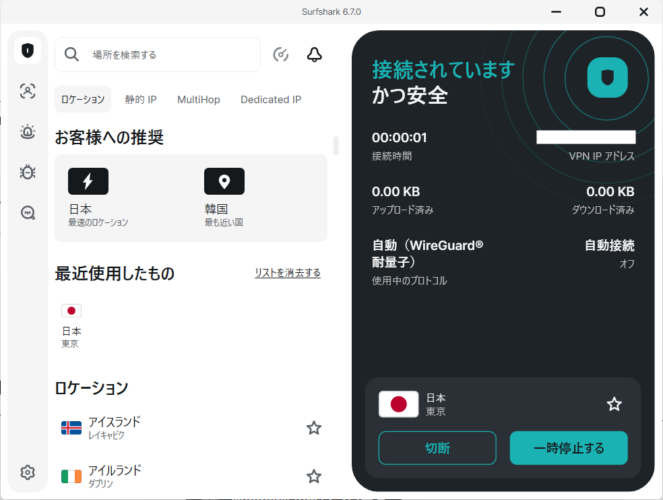Click 日本 東京 text in connection card
663x500 pixels.
[436, 404]
